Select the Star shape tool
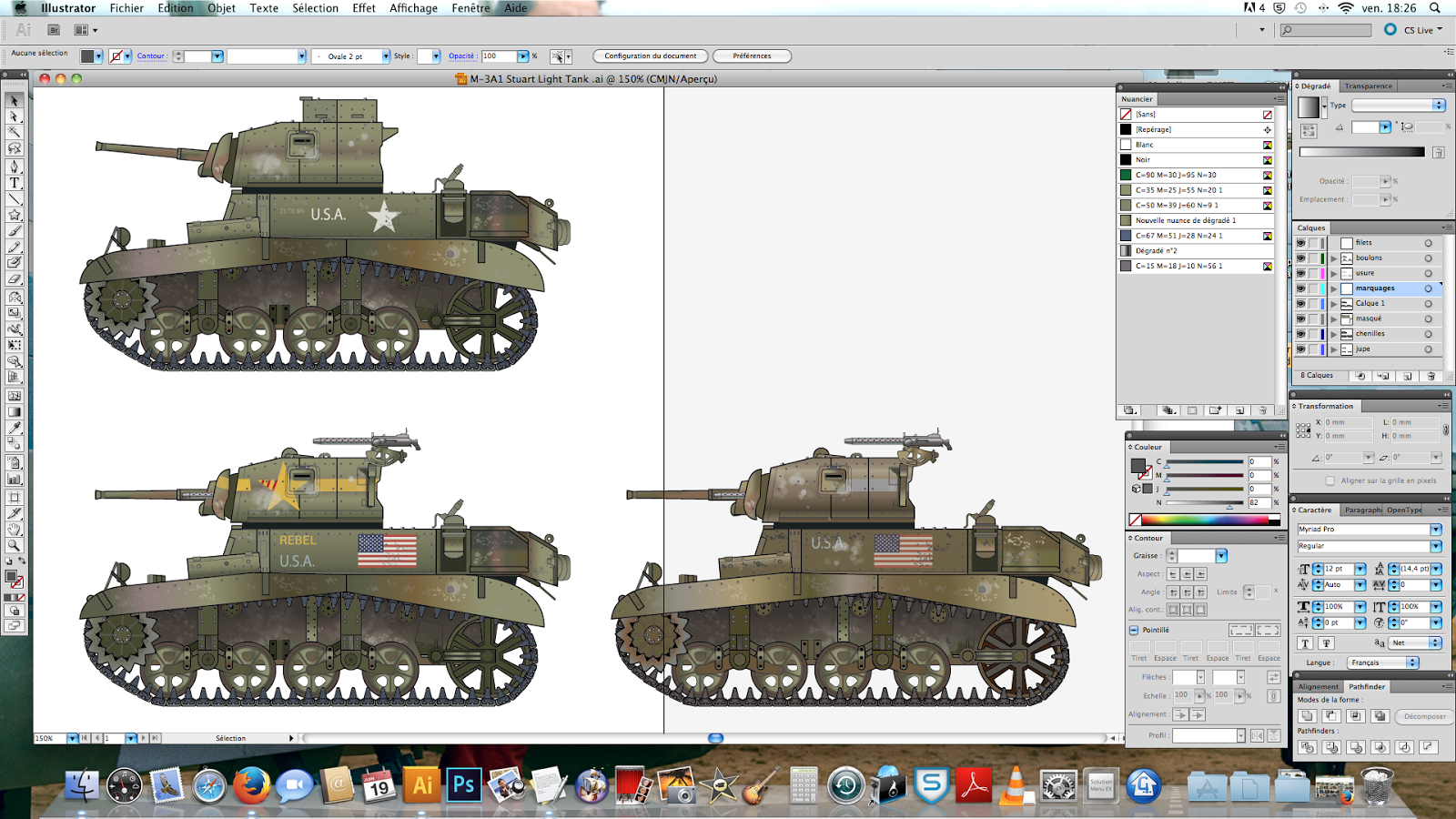The width and height of the screenshot is (1456, 819). 15,215
